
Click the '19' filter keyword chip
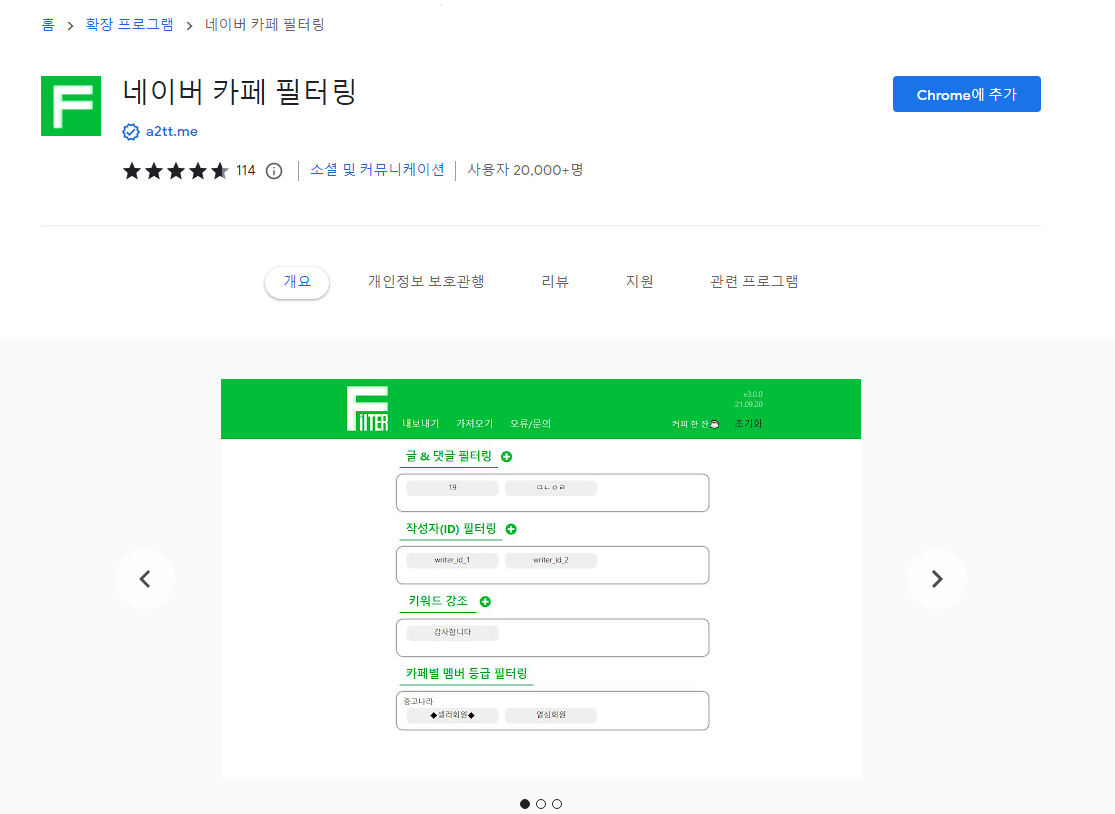(x=452, y=488)
